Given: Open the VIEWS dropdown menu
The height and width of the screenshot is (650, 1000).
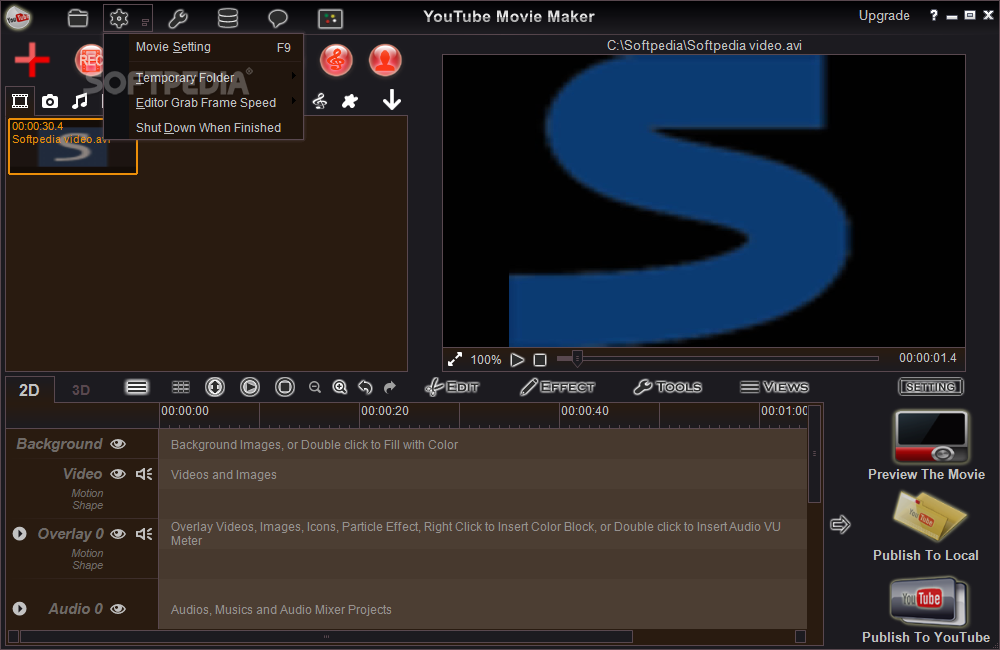Looking at the screenshot, I should click(774, 387).
